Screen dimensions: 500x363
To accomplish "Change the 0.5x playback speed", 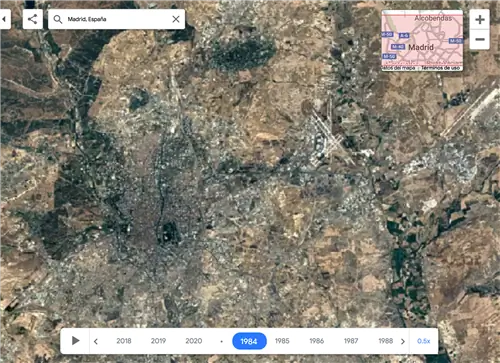I will pos(424,341).
